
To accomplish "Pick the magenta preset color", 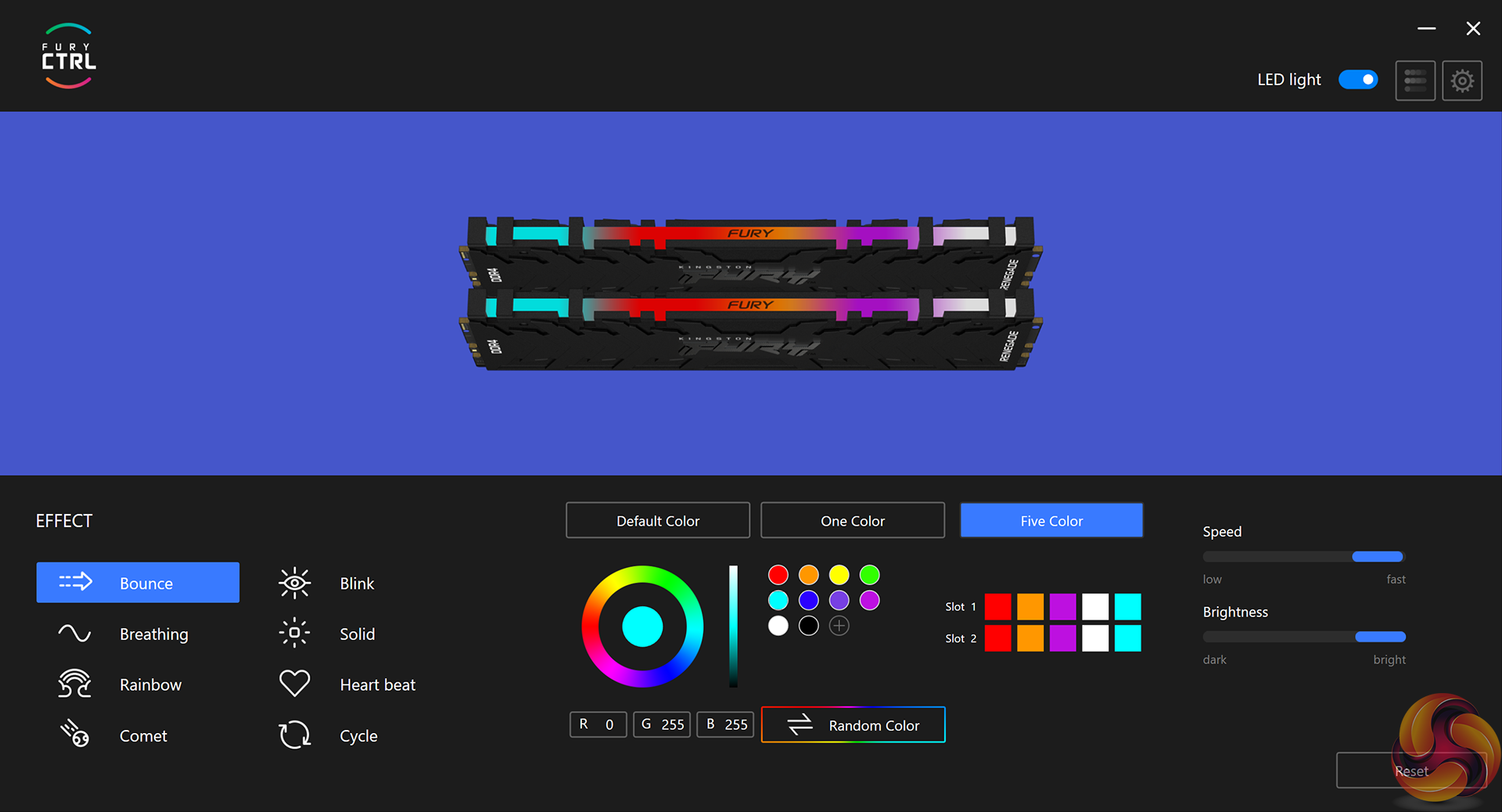I will click(870, 601).
